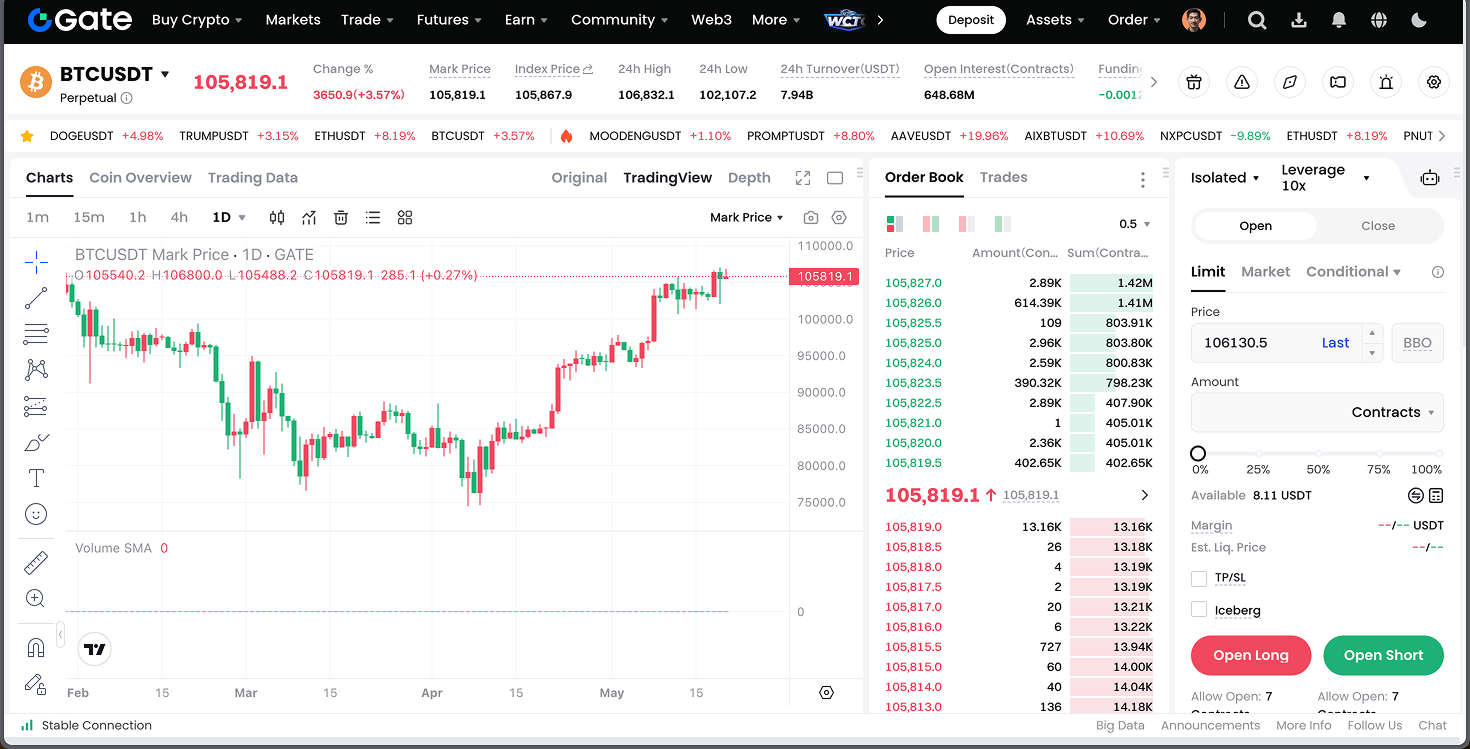Image resolution: width=1470 pixels, height=749 pixels.
Task: Open the calculator icon beside Available balance
Action: pos(1436,495)
